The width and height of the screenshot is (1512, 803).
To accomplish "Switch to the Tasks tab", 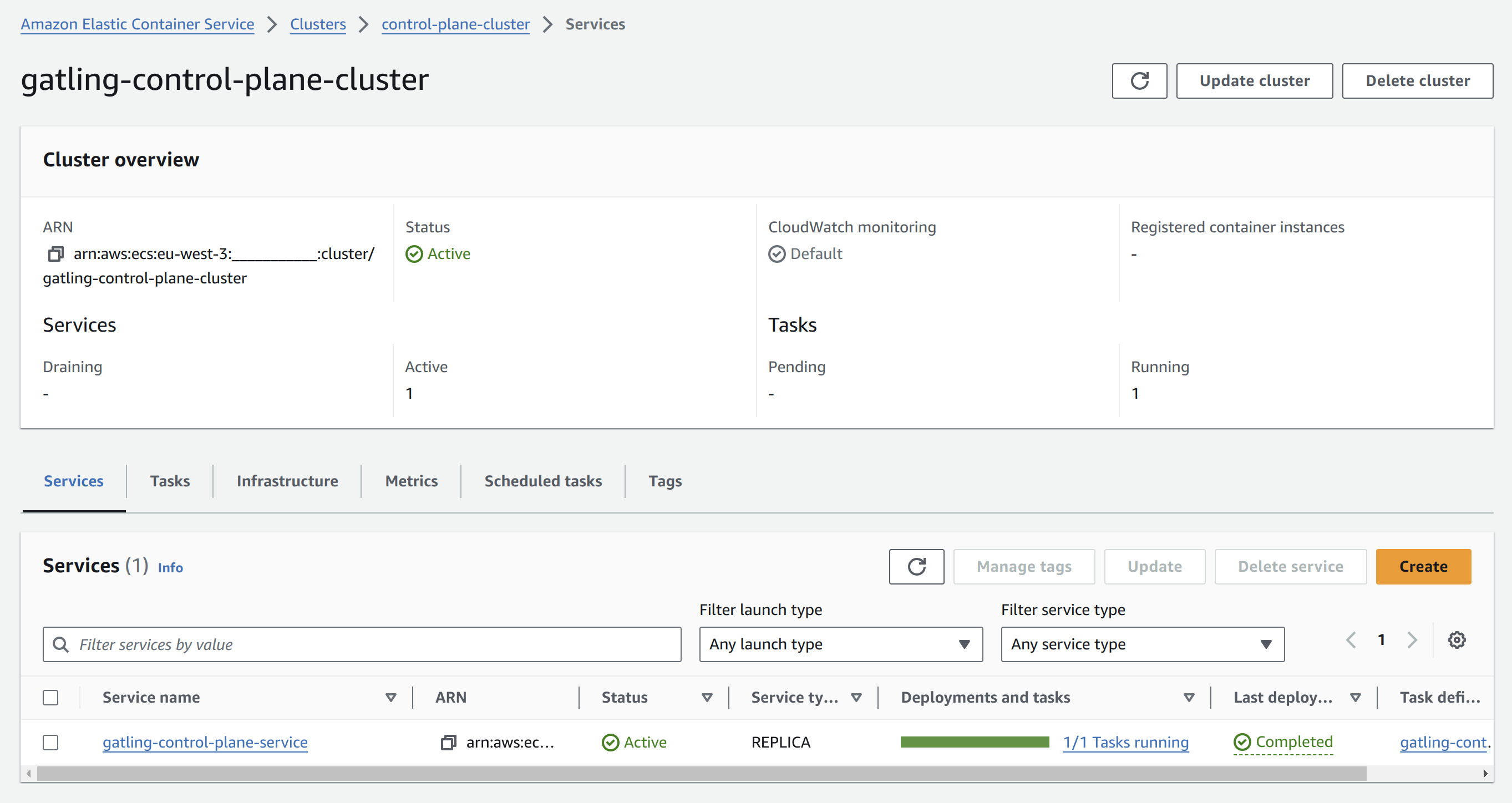I will pos(170,481).
